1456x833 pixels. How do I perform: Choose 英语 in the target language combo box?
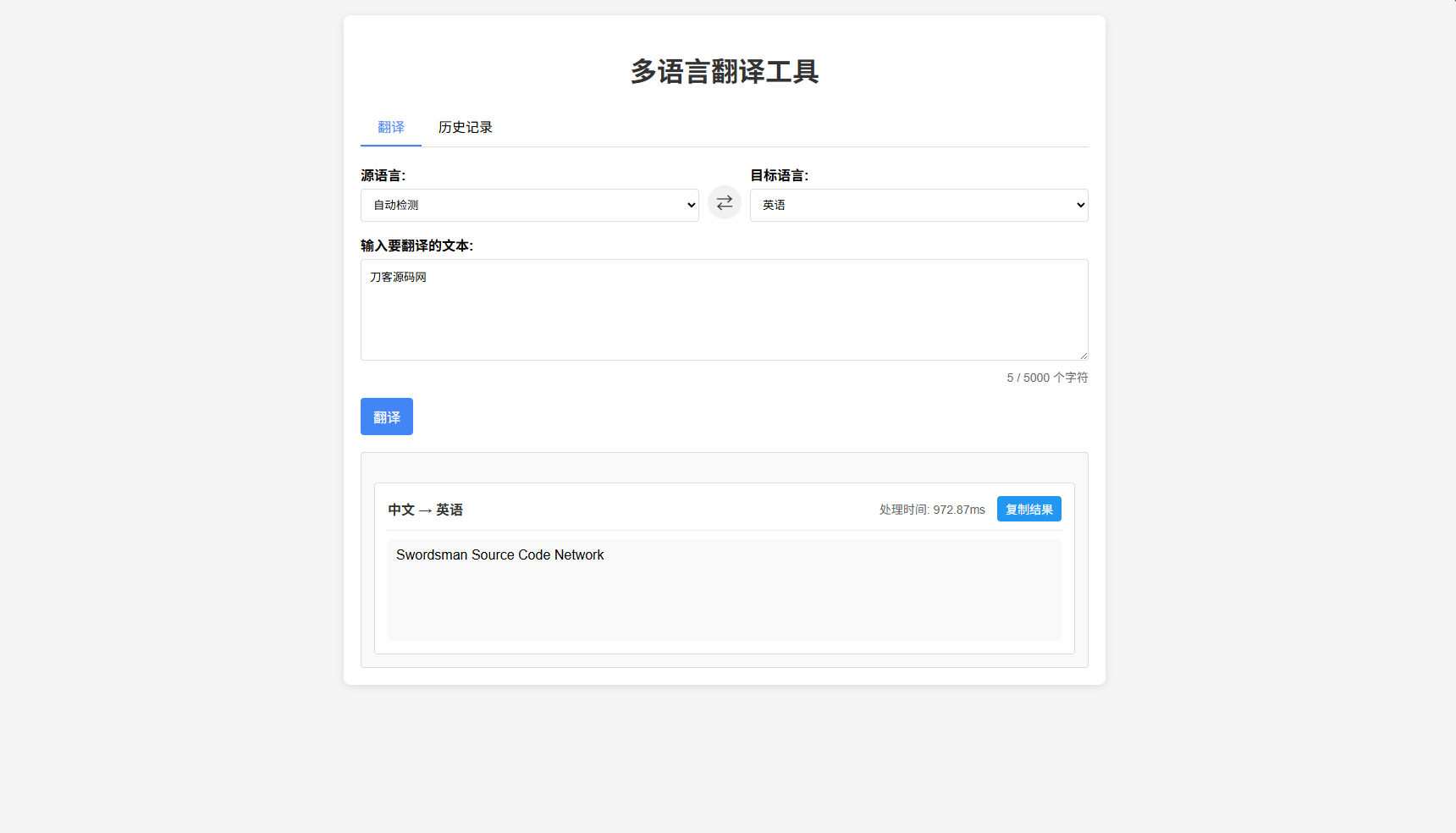(x=918, y=205)
